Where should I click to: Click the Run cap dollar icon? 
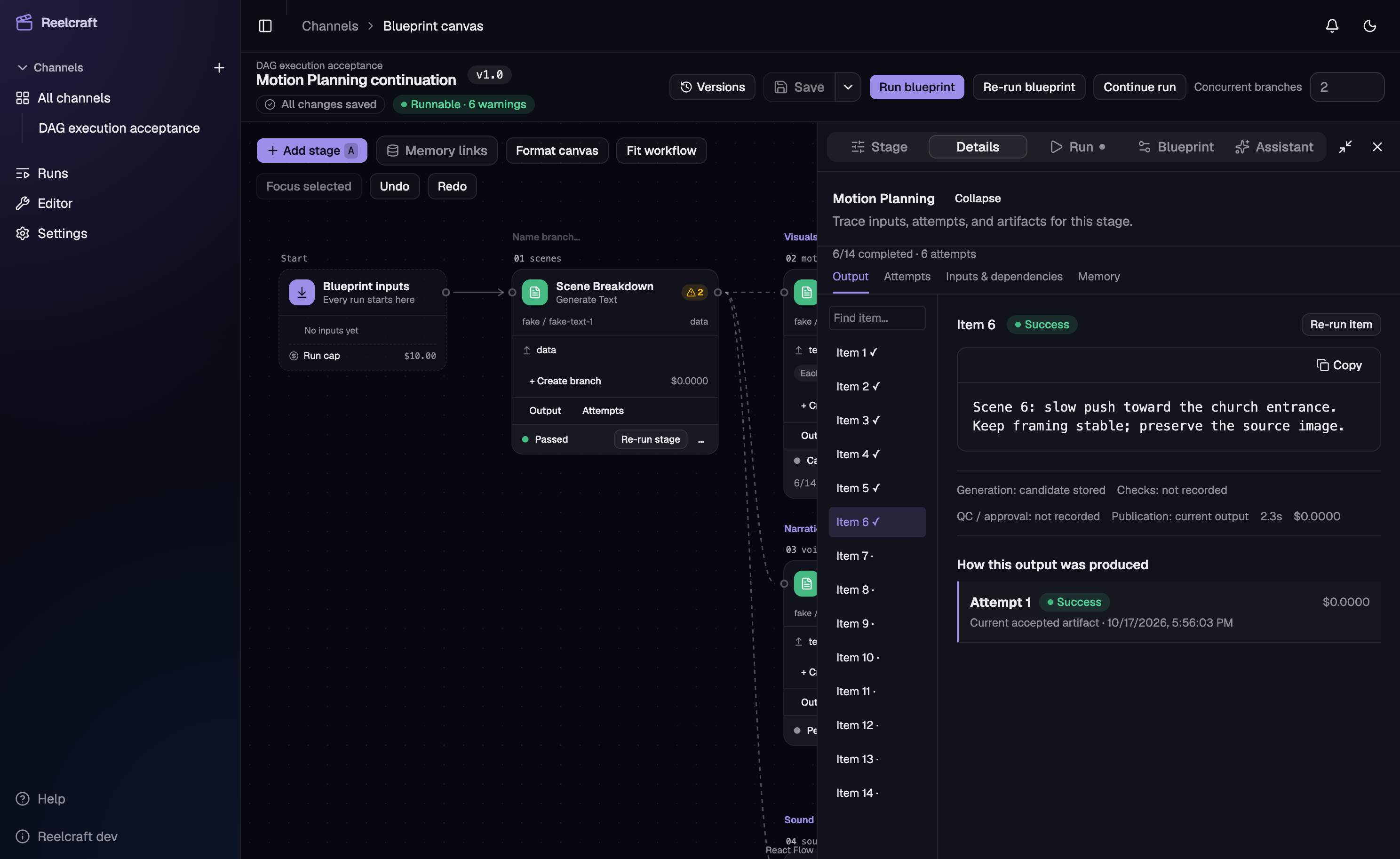tap(294, 356)
